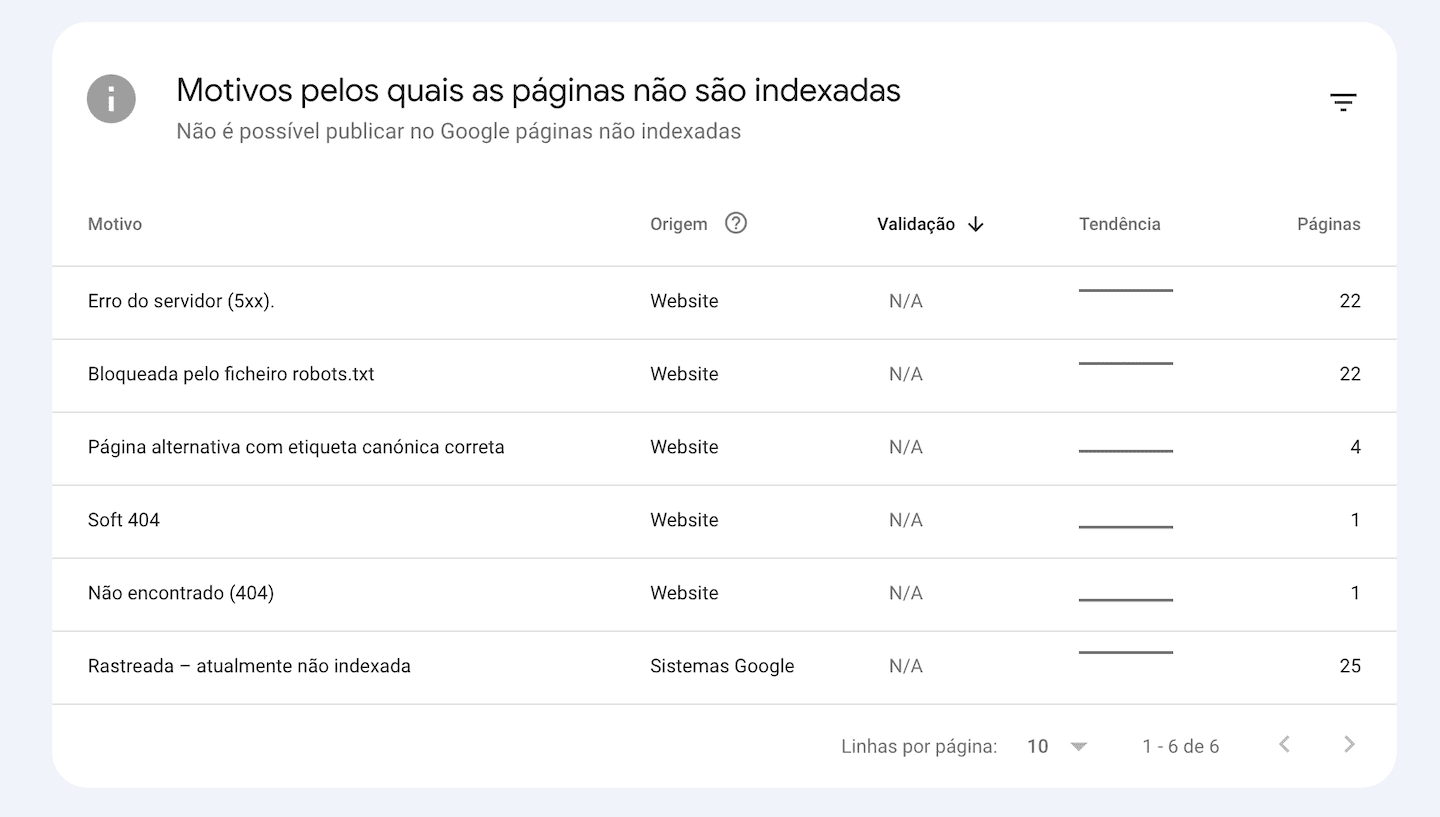
Task: Toggle sort order on the Validação header
Action: click(915, 224)
